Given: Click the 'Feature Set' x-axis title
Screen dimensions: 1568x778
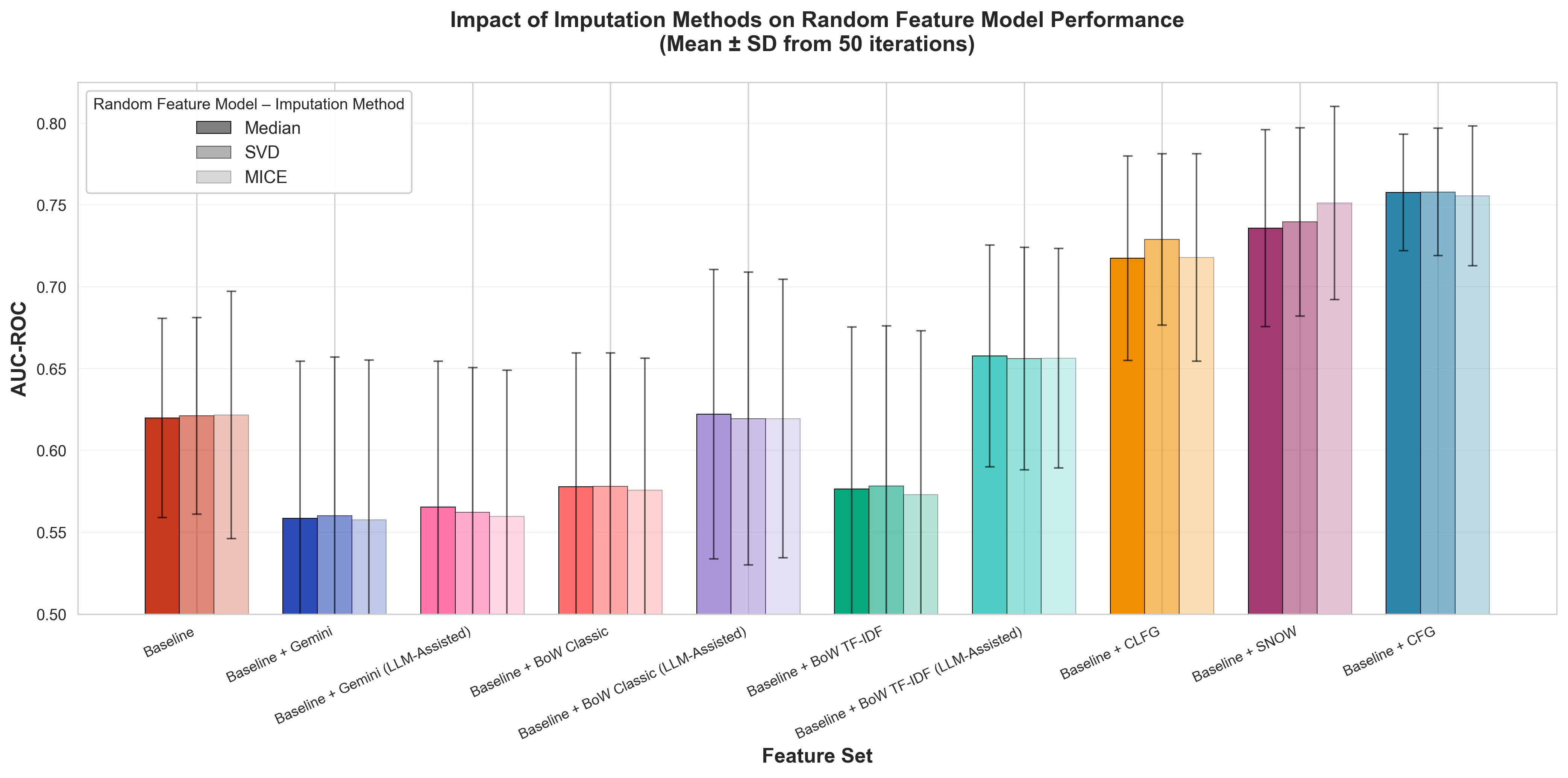Looking at the screenshot, I should (x=817, y=755).
